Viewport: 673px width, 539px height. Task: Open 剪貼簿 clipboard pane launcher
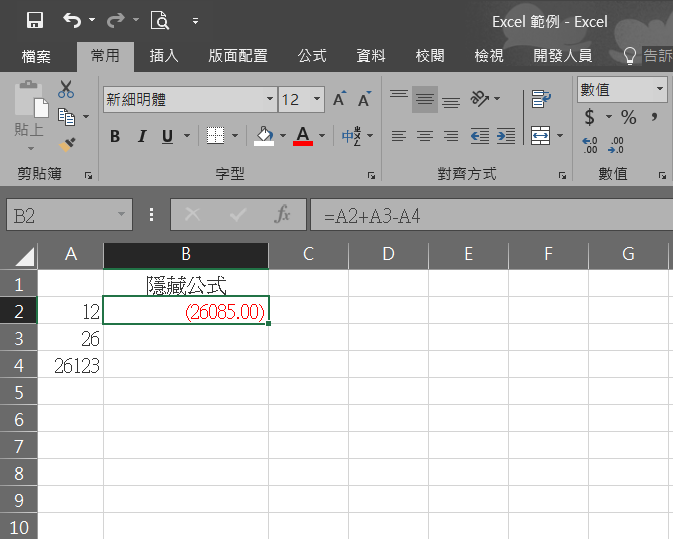pos(88,176)
